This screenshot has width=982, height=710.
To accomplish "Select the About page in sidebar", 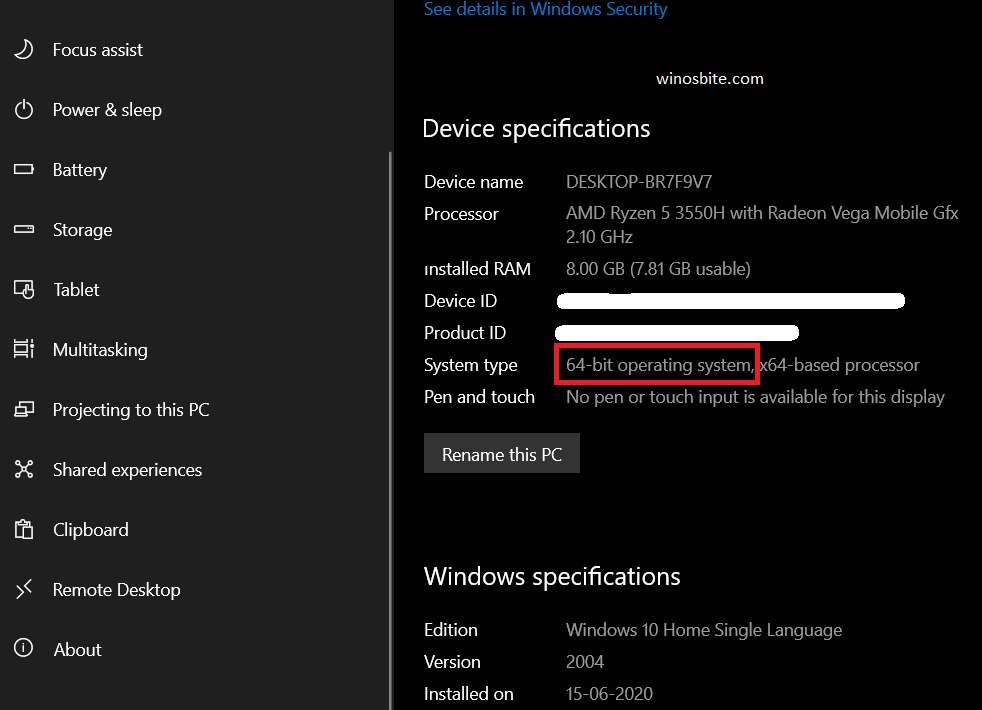I will [77, 650].
